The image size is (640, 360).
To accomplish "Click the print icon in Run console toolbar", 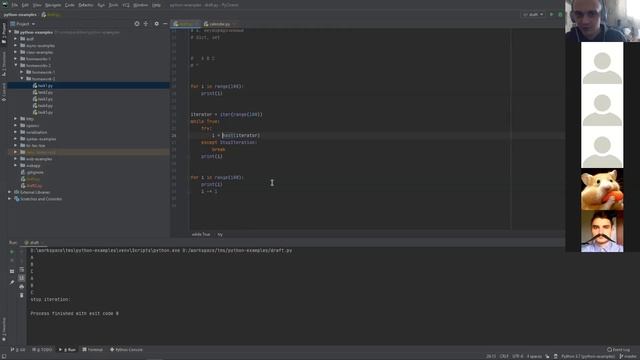I will (x=22, y=287).
